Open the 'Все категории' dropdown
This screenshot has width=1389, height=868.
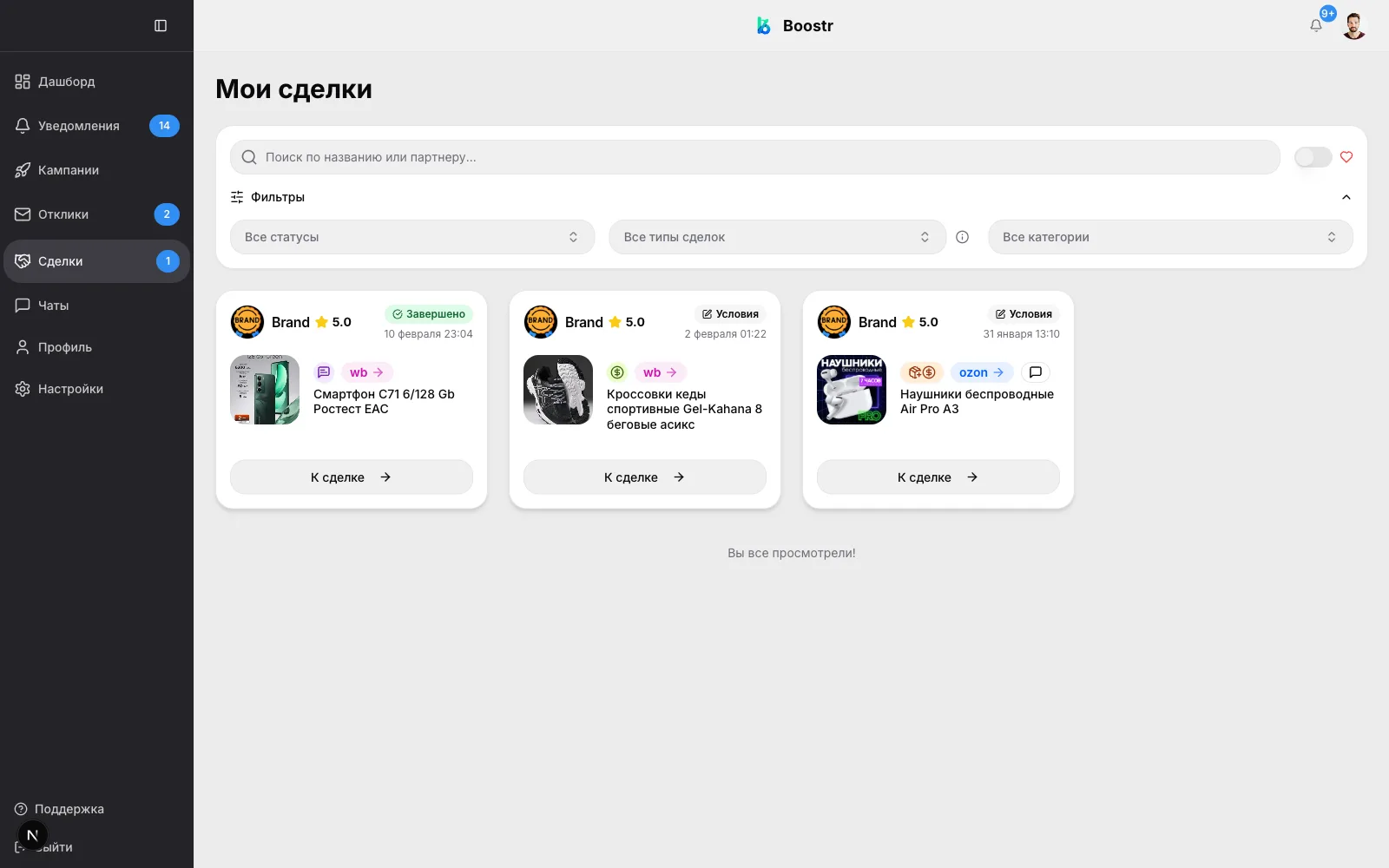pyautogui.click(x=1169, y=237)
